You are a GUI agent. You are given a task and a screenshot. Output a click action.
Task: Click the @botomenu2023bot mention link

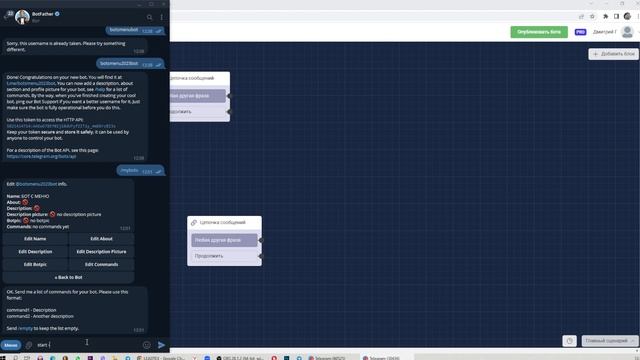pyautogui.click(x=36, y=184)
